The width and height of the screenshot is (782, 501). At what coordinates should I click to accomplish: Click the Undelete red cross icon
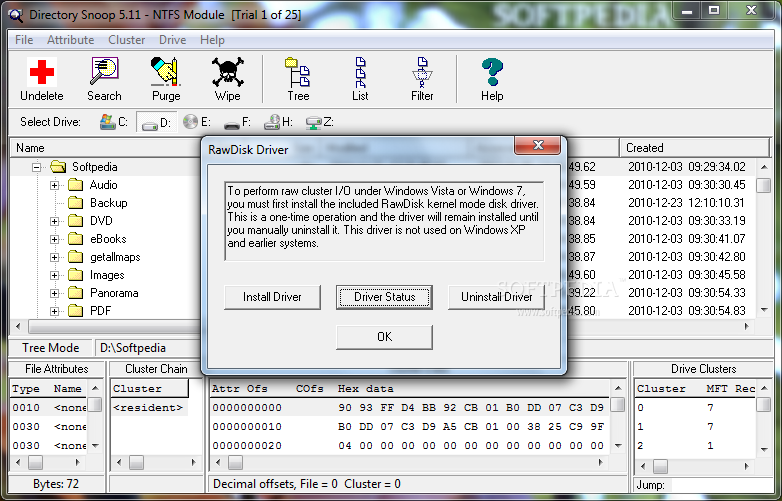[x=42, y=72]
